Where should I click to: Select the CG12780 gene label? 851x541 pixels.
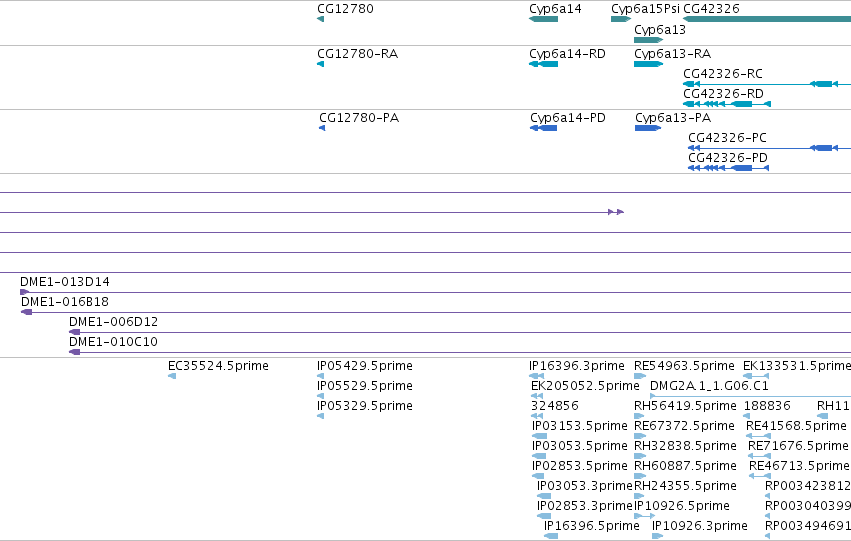tap(345, 9)
